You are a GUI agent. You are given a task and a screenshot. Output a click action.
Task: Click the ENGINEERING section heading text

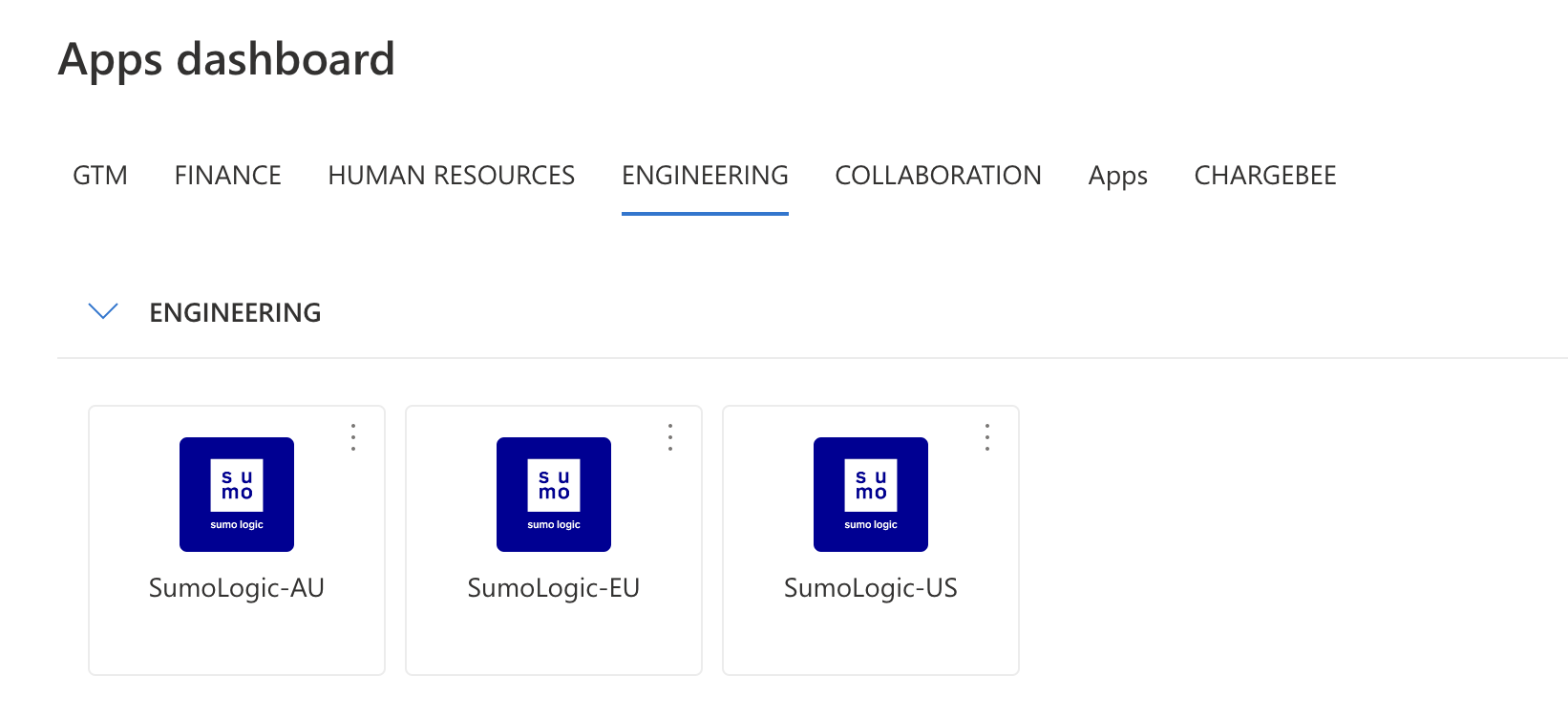[235, 312]
